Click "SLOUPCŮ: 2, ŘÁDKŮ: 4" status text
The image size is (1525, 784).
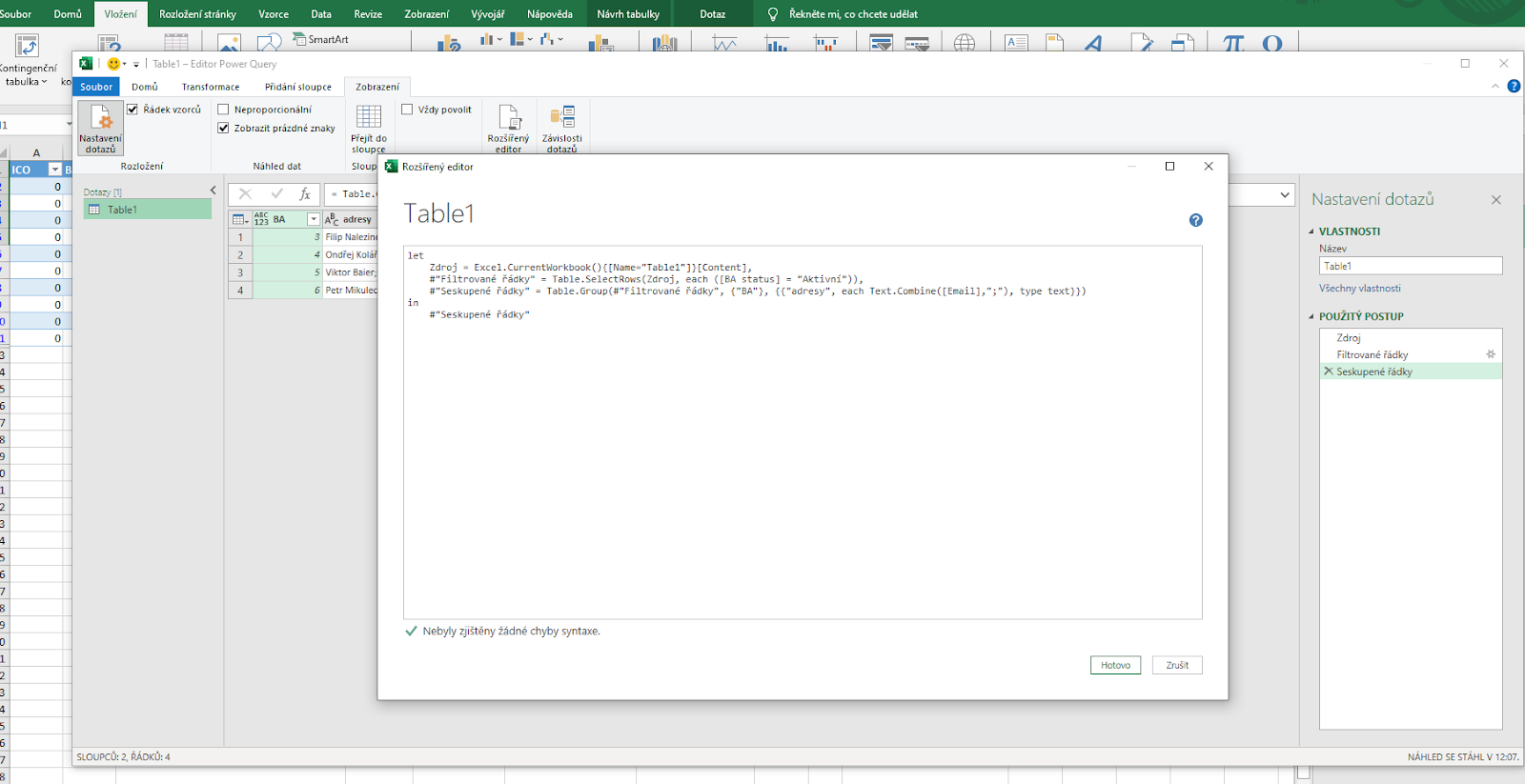124,756
